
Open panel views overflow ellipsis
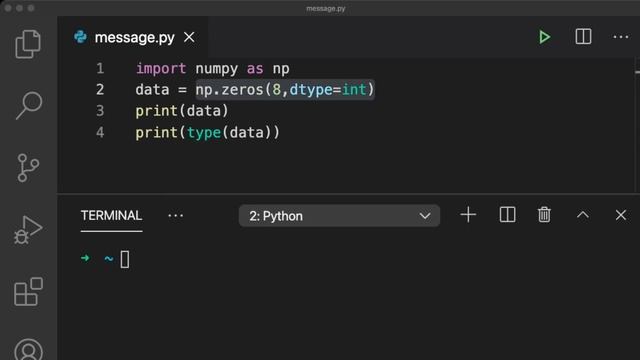(x=176, y=216)
